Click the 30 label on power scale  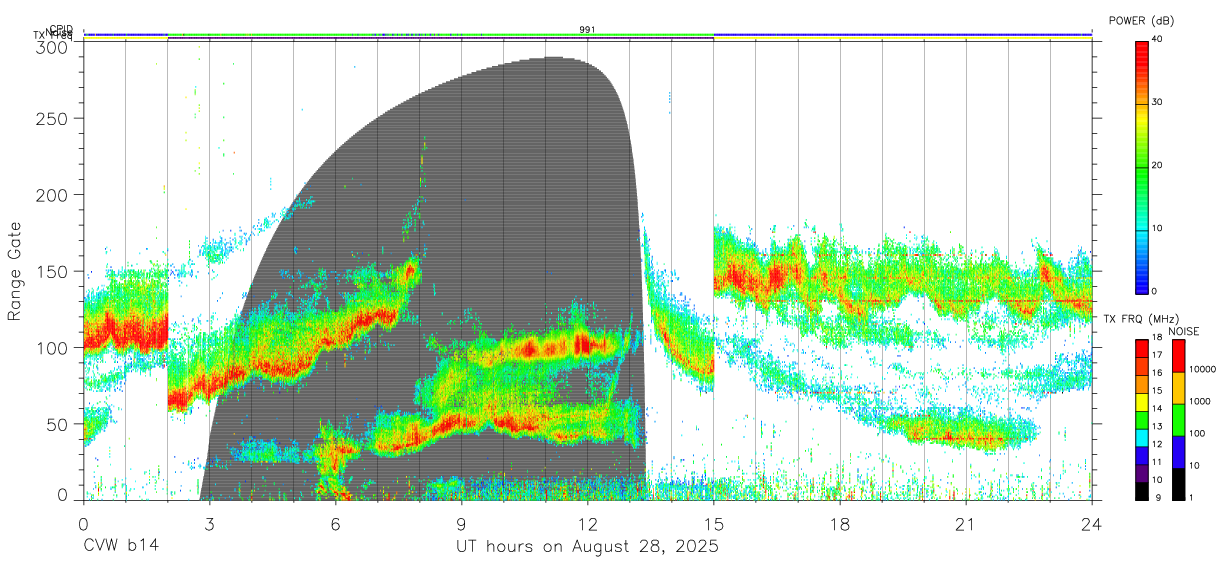point(1159,103)
